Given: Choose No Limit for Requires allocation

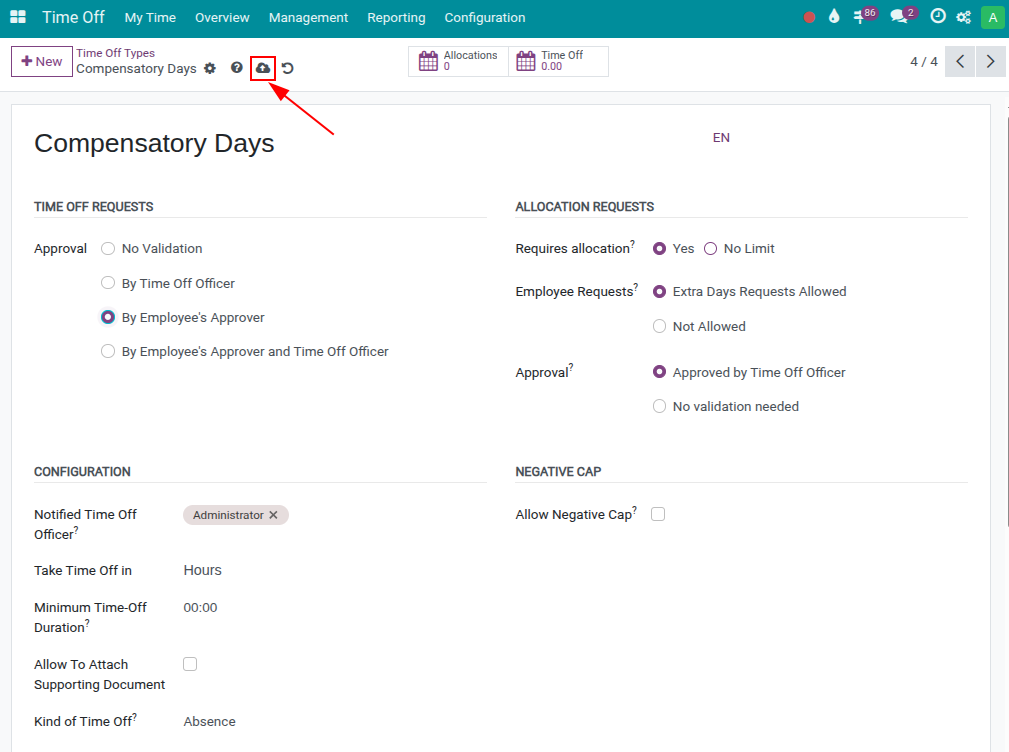Looking at the screenshot, I should pyautogui.click(x=710, y=248).
